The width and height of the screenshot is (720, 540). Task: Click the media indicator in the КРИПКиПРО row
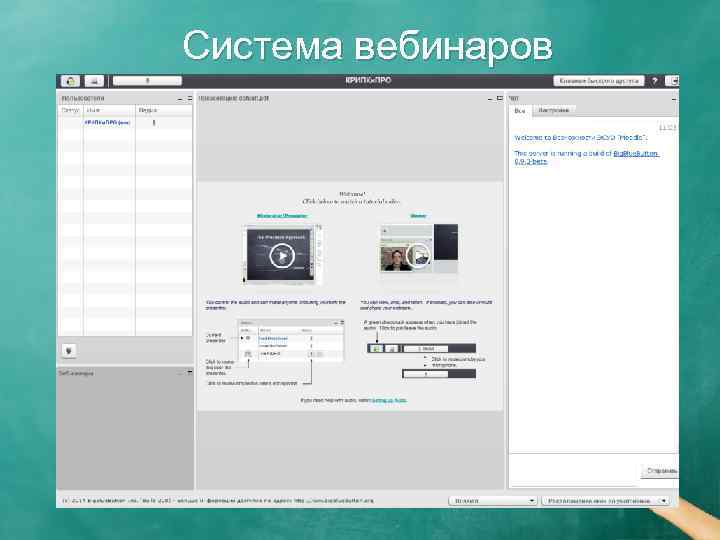(x=154, y=123)
